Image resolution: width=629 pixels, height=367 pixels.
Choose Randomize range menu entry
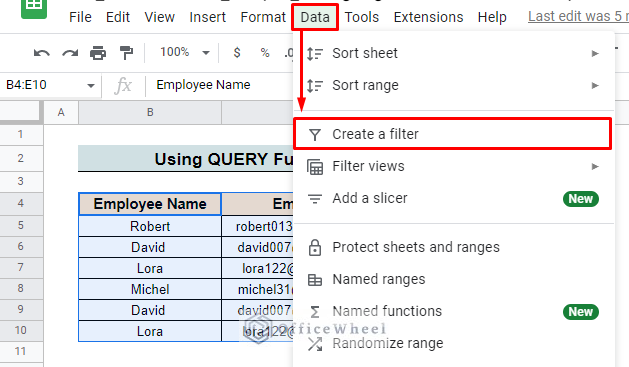pyautogui.click(x=454, y=344)
